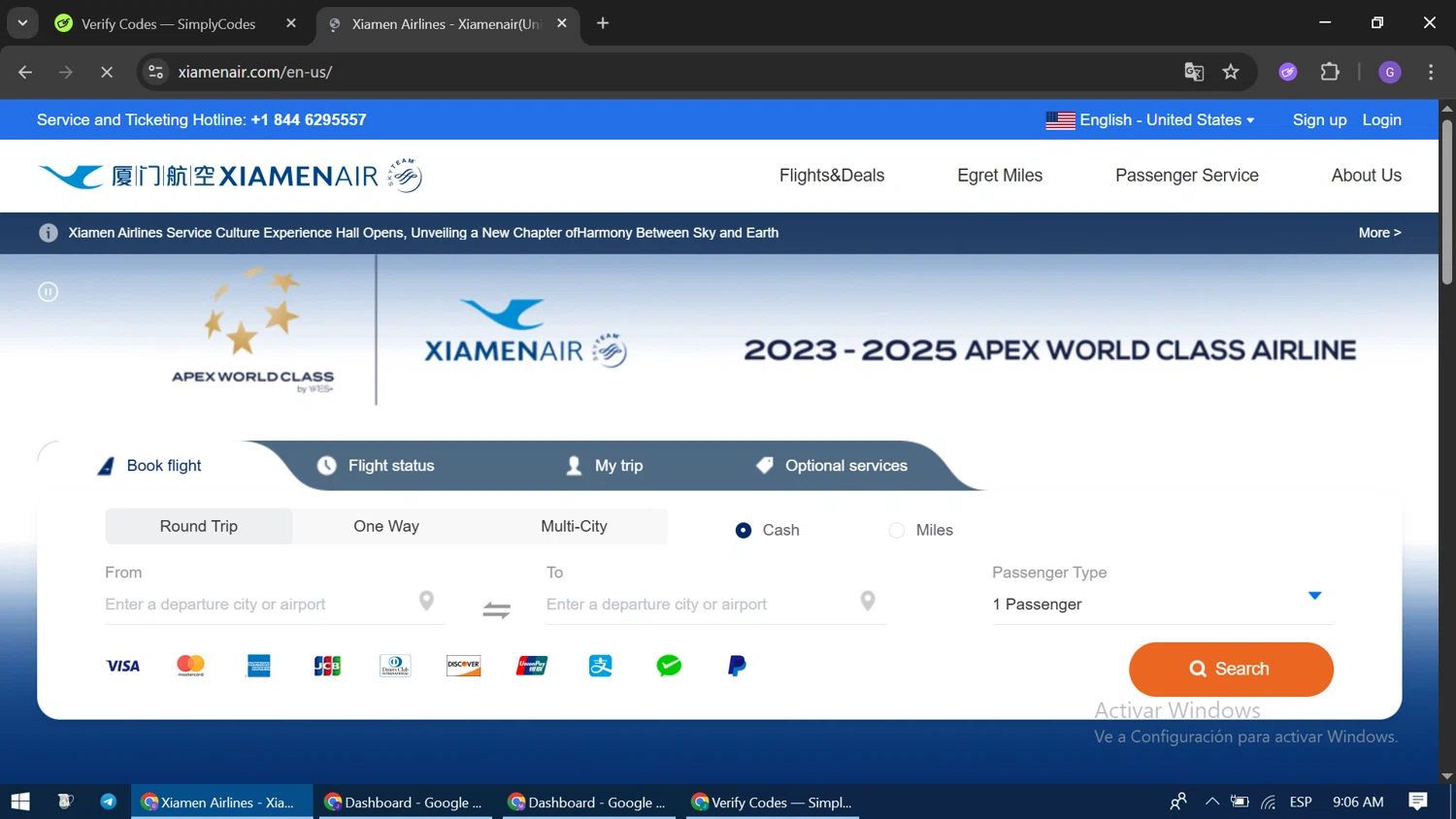
Task: Switch to Verify Codes taskbar window
Action: coord(773,802)
